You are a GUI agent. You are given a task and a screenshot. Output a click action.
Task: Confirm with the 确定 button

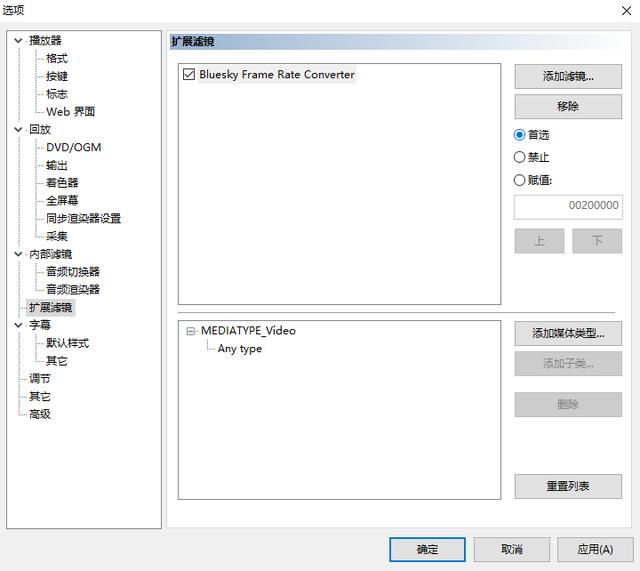tap(427, 549)
